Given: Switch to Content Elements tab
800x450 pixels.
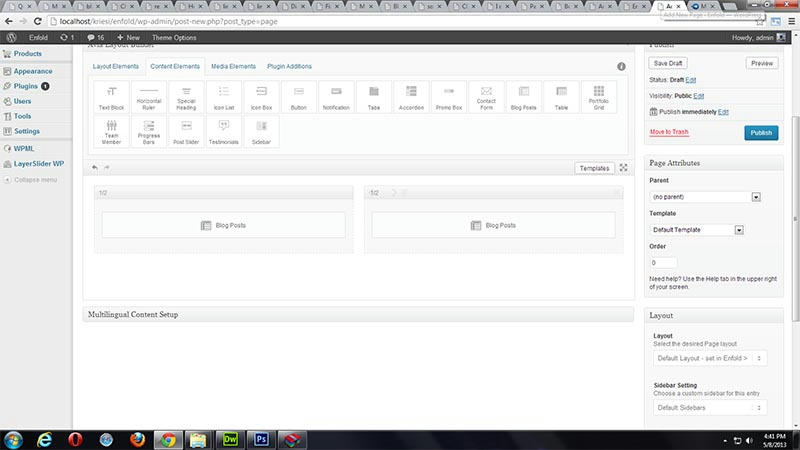Looking at the screenshot, I should click(175, 66).
